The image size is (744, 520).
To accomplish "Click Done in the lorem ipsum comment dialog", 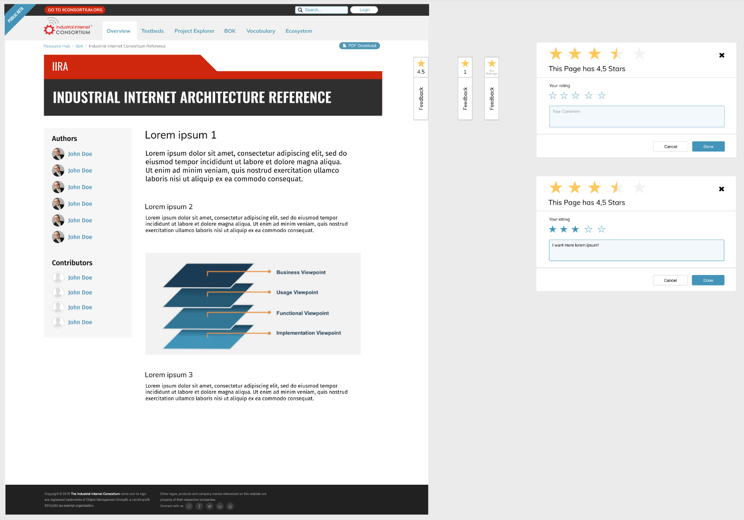I will [x=708, y=280].
